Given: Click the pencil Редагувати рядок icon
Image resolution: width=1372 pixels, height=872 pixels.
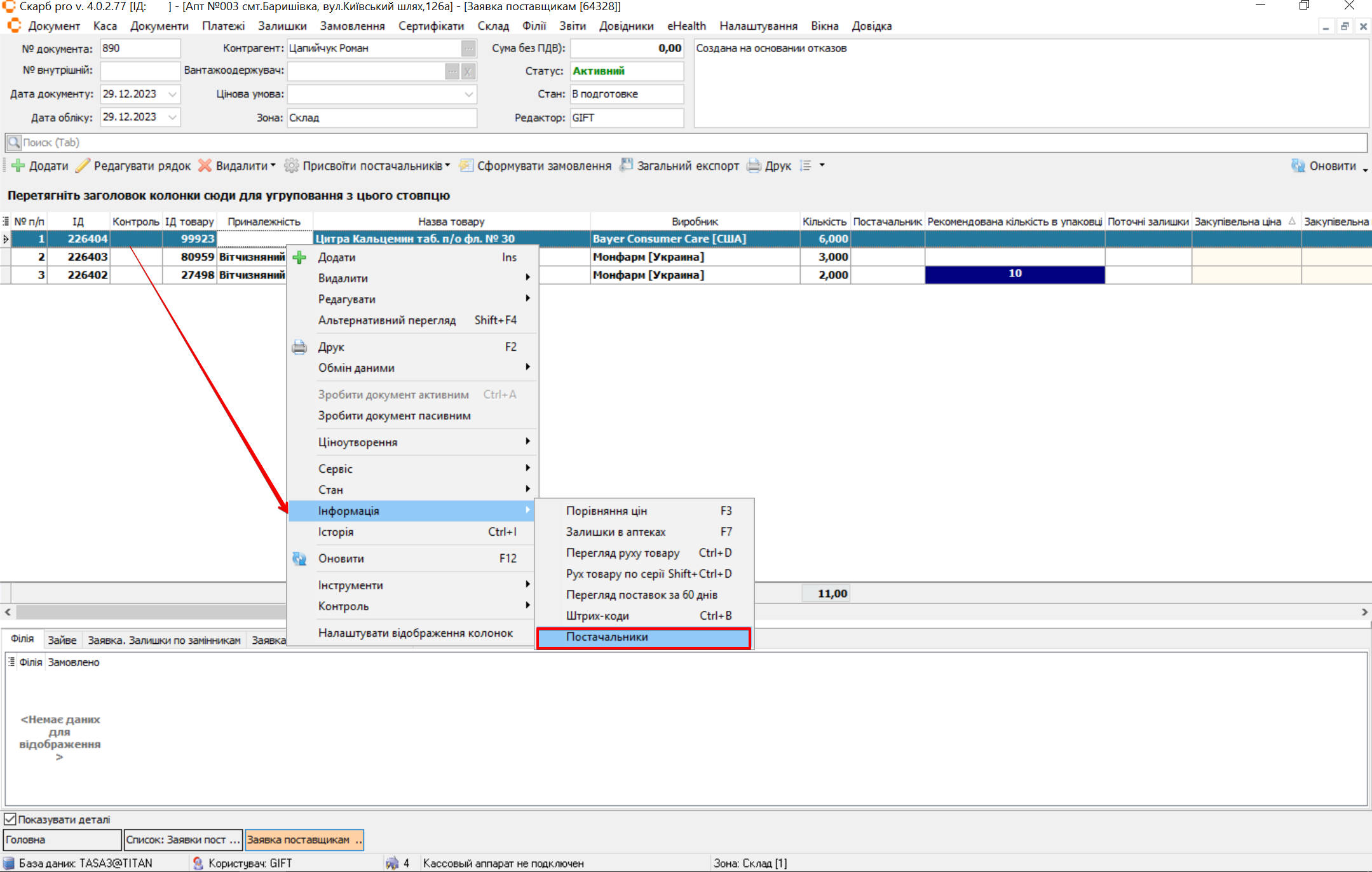Looking at the screenshot, I should coord(83,166).
